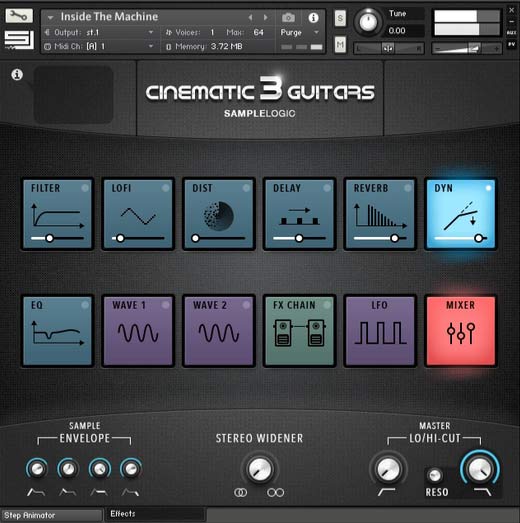This screenshot has height=523, width=520.
Task: Open the Output st.1 dropdown
Action: coord(99,32)
